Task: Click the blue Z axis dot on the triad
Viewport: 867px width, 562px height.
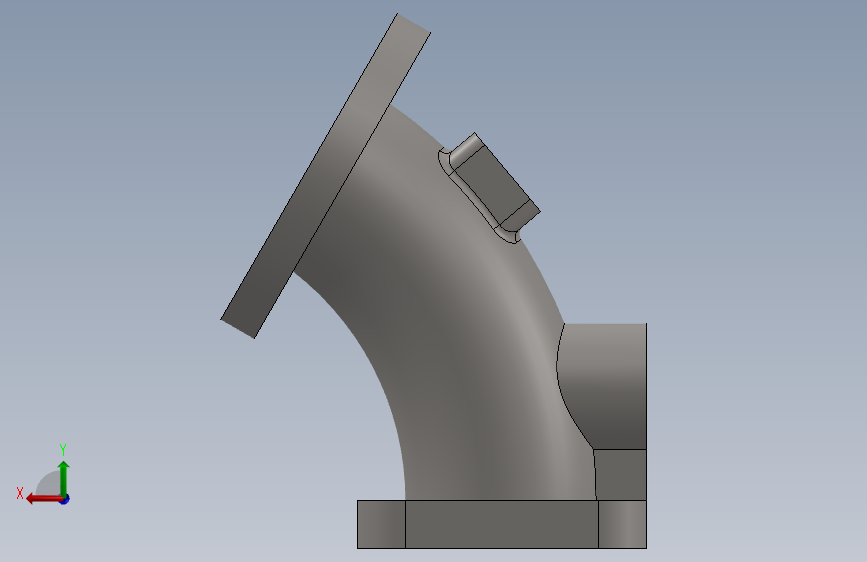Action: (x=65, y=499)
